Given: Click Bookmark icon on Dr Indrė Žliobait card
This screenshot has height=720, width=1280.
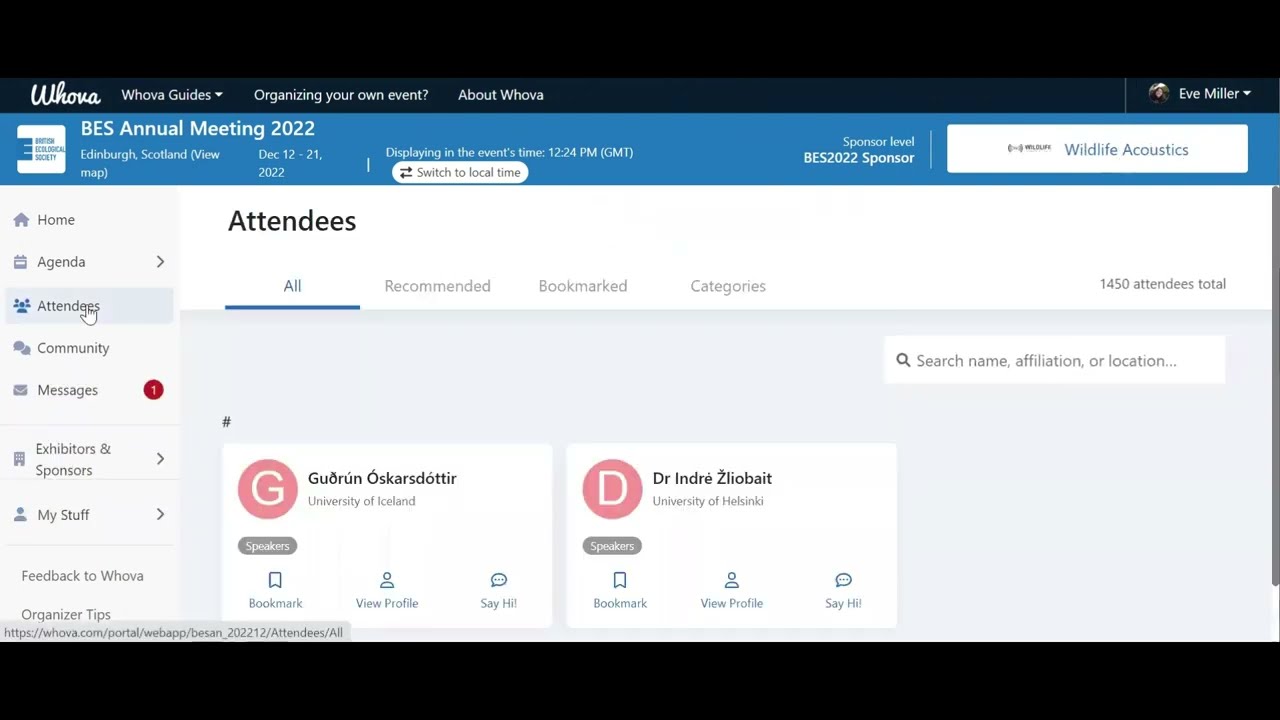Looking at the screenshot, I should pyautogui.click(x=620, y=580).
